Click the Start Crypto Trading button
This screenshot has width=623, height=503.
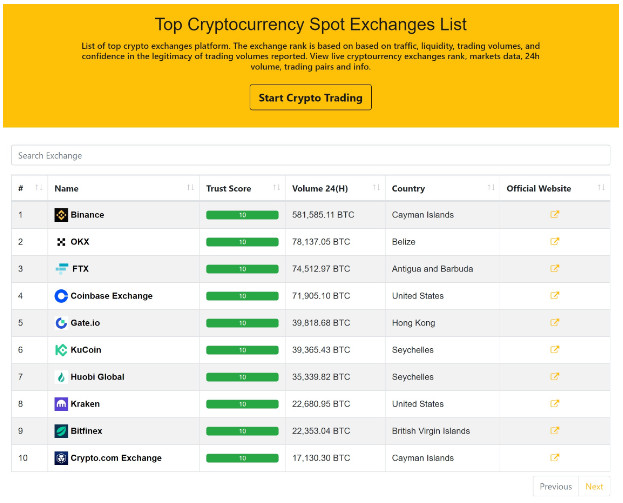click(x=311, y=97)
